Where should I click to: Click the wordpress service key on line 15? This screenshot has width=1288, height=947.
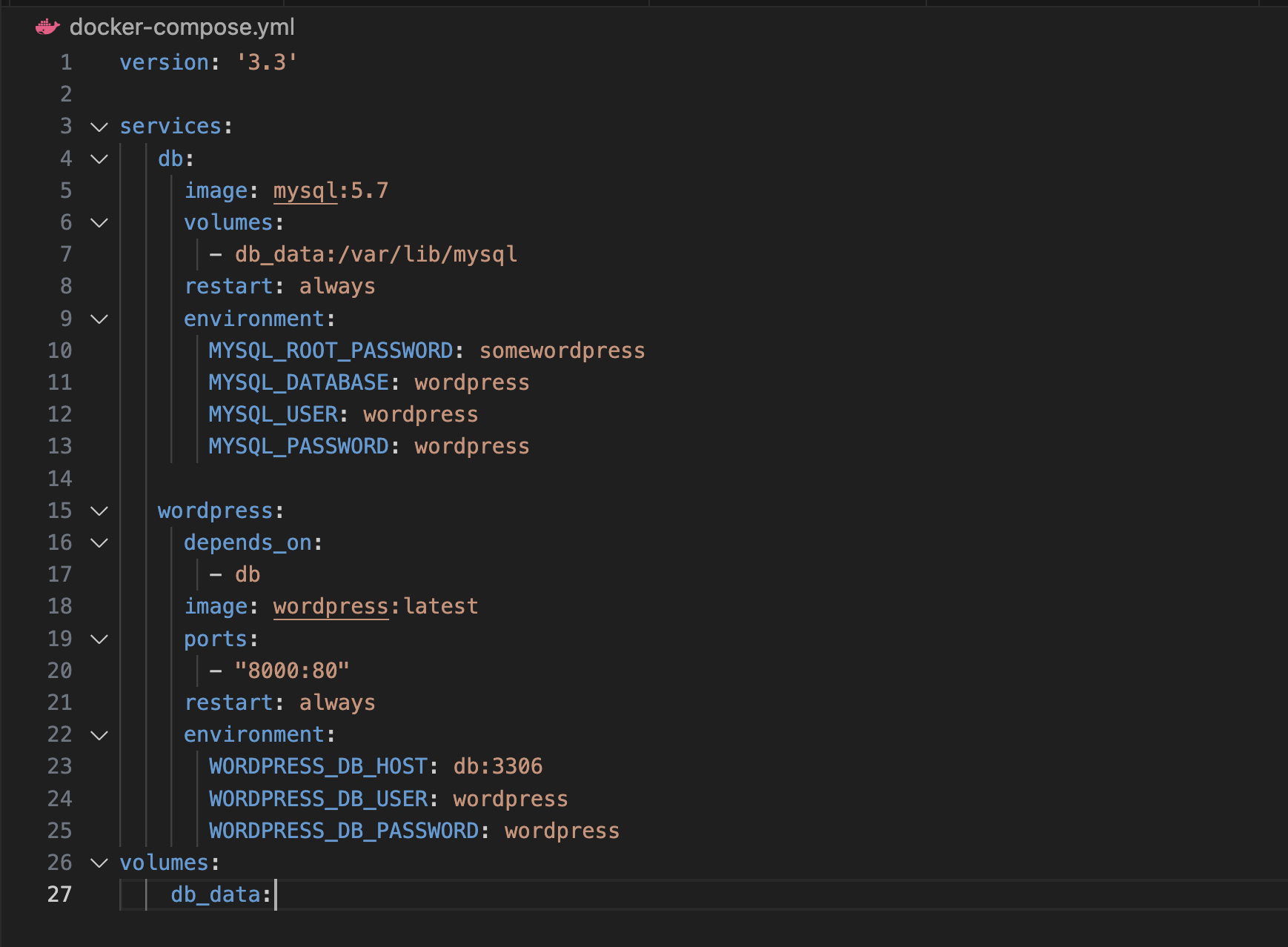(x=216, y=511)
